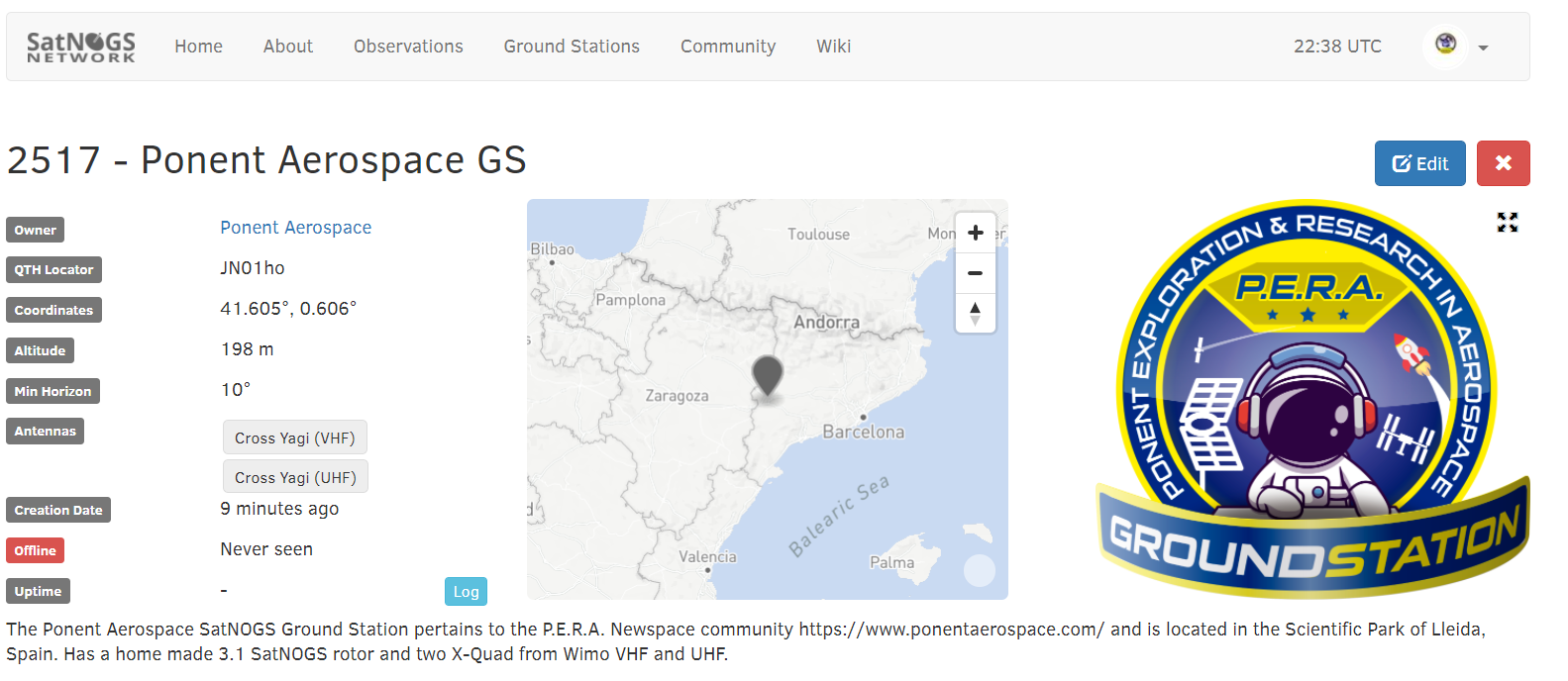Toggle fullscreen view of station image
Image resolution: width=1568 pixels, height=681 pixels.
point(1508,223)
